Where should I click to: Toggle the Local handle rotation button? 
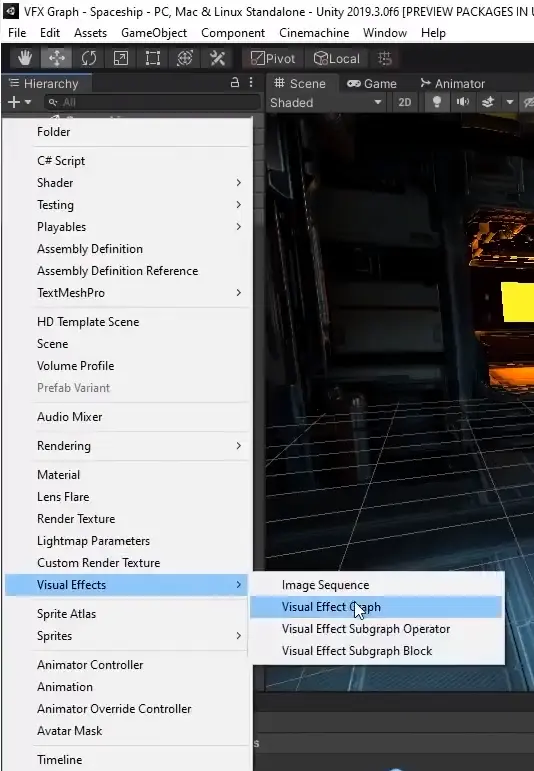click(x=337, y=59)
